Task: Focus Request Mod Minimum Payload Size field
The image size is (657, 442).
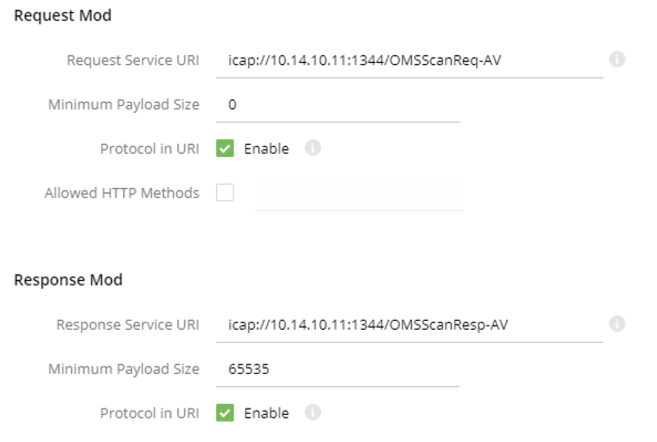Action: pos(338,105)
